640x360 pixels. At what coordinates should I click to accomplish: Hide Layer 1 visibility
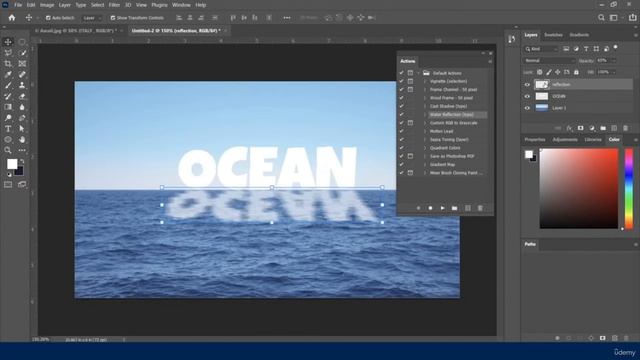tap(527, 108)
